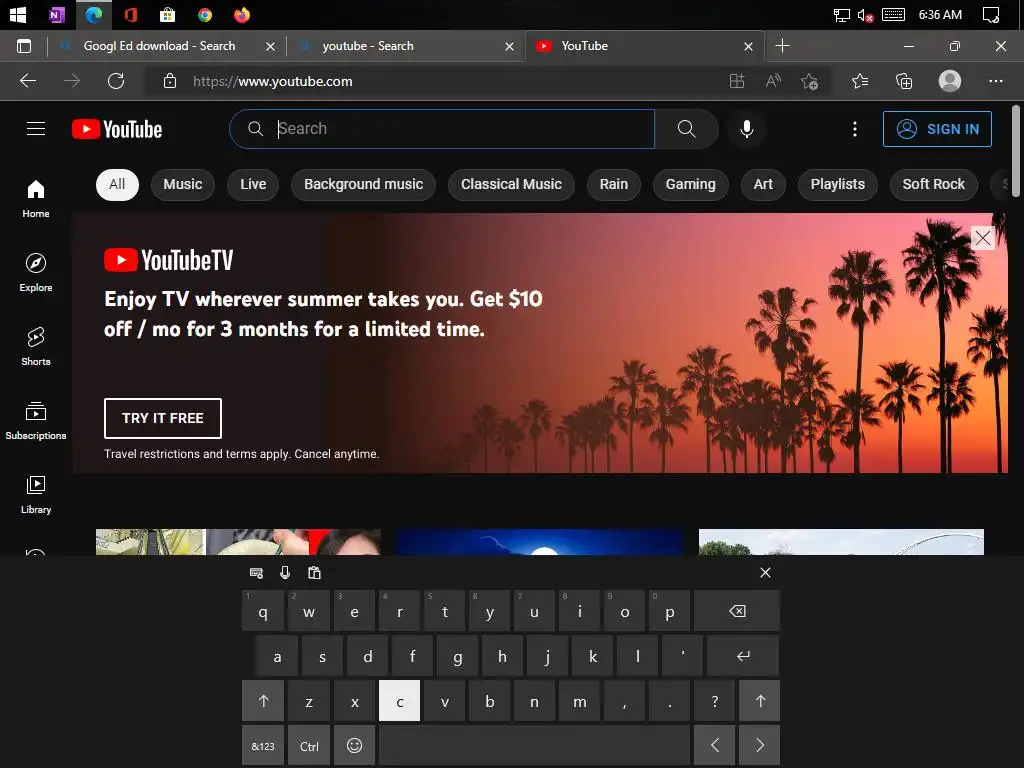The height and width of the screenshot is (768, 1024).
Task: Select the Soft Rock filter chip
Action: click(933, 184)
